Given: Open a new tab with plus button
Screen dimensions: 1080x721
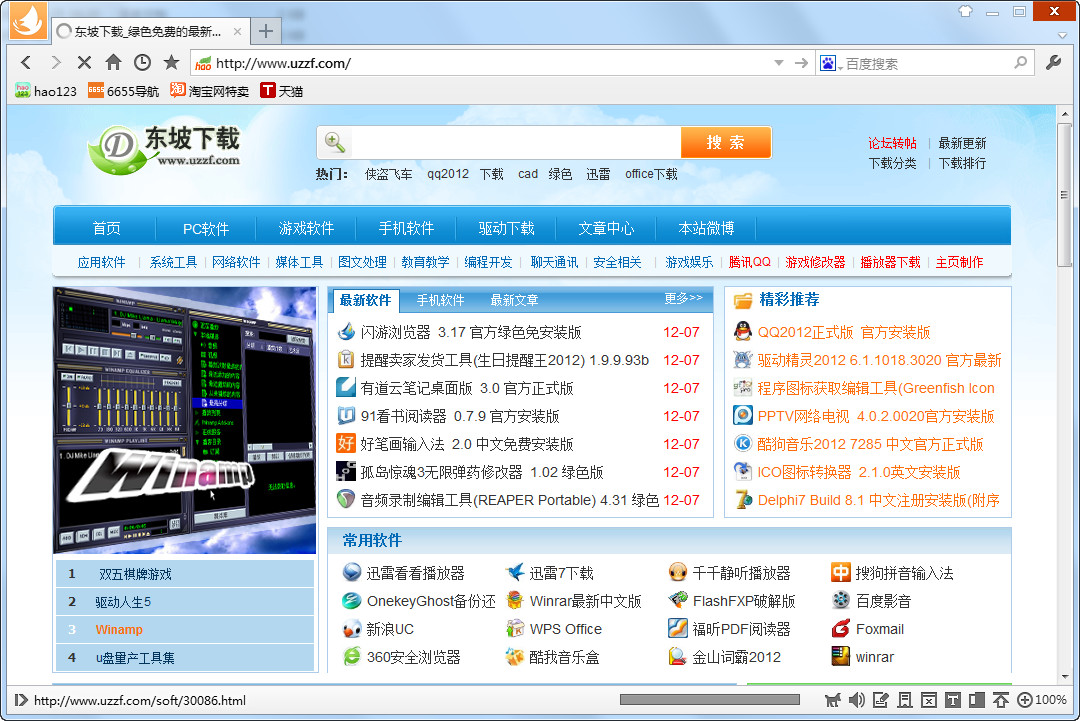Looking at the screenshot, I should (x=266, y=31).
